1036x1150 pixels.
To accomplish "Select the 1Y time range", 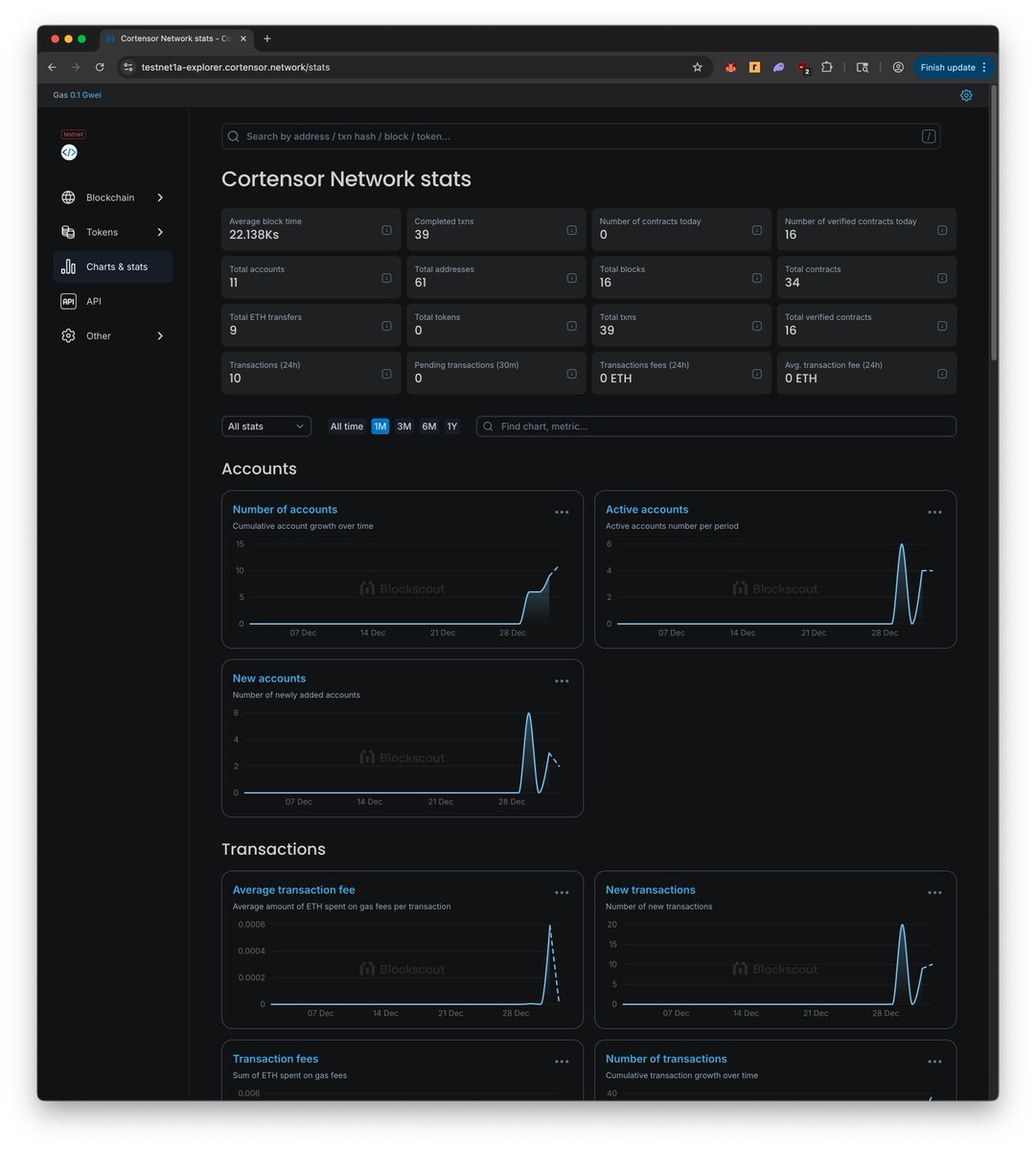I will pos(452,426).
